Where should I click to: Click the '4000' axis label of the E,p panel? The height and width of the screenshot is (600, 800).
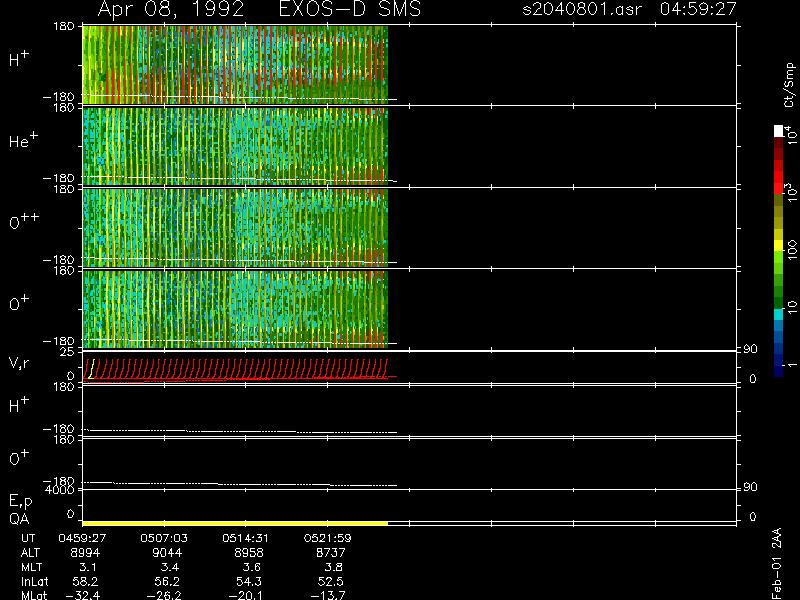(x=59, y=490)
